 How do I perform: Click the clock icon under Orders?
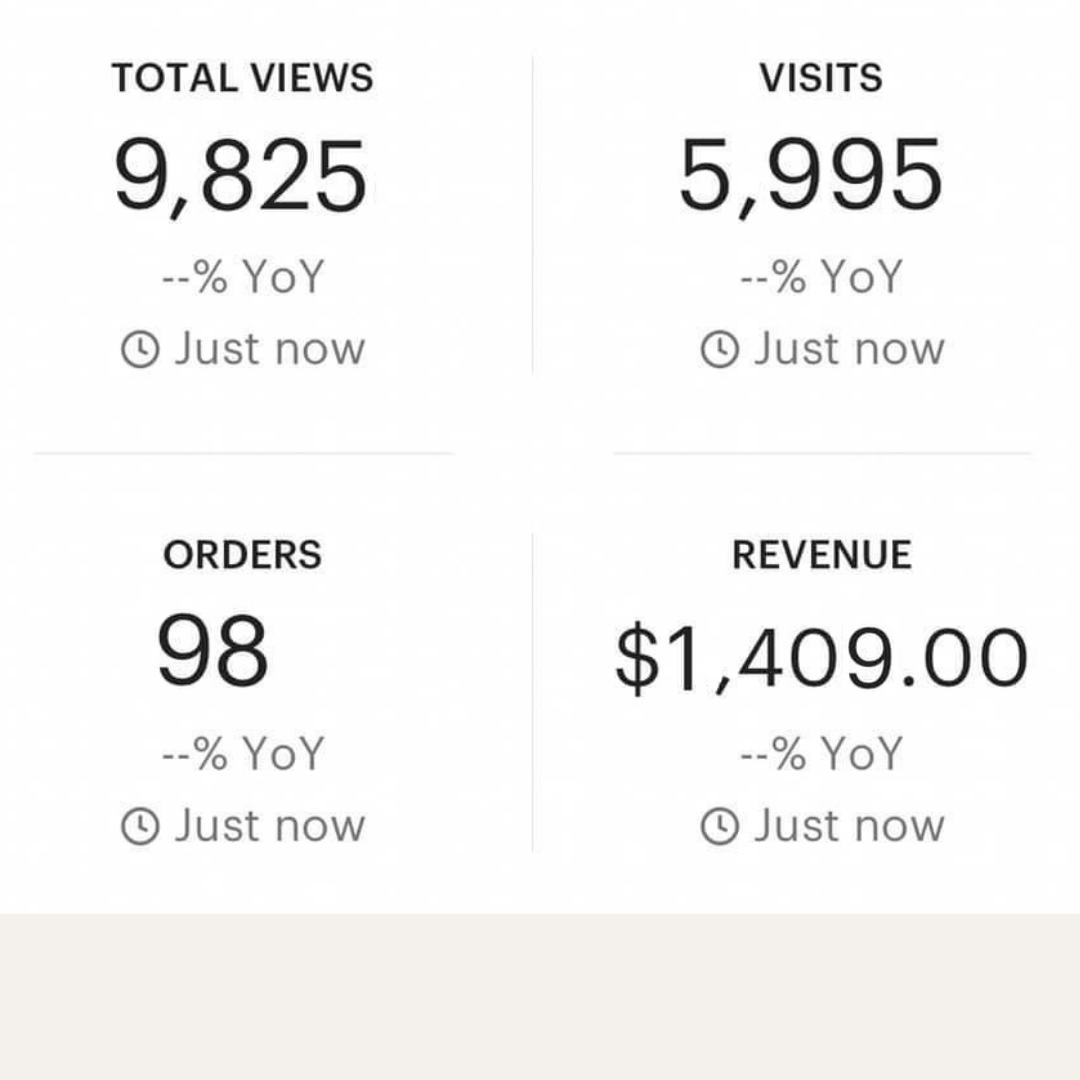(140, 826)
